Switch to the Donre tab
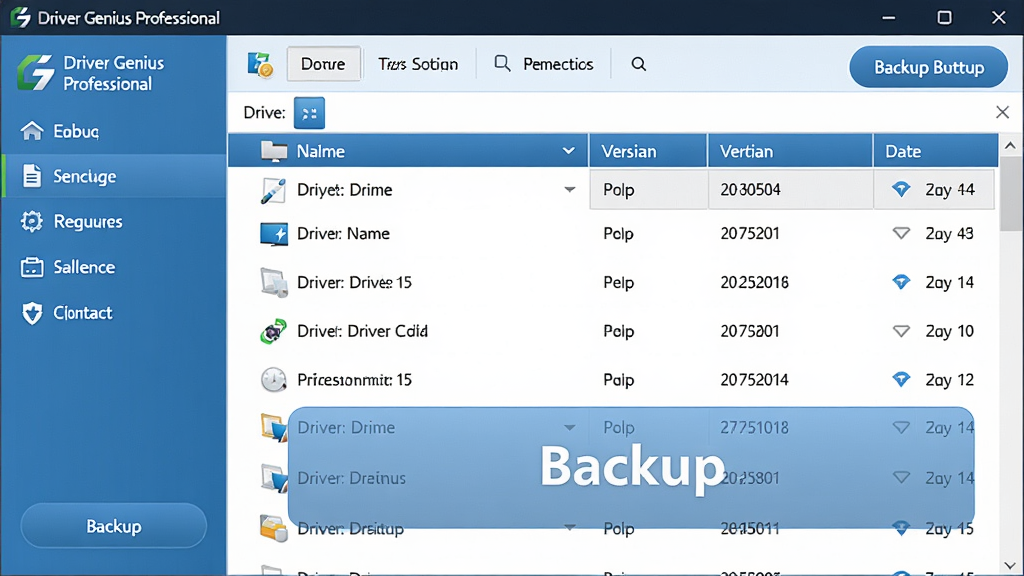 [323, 63]
